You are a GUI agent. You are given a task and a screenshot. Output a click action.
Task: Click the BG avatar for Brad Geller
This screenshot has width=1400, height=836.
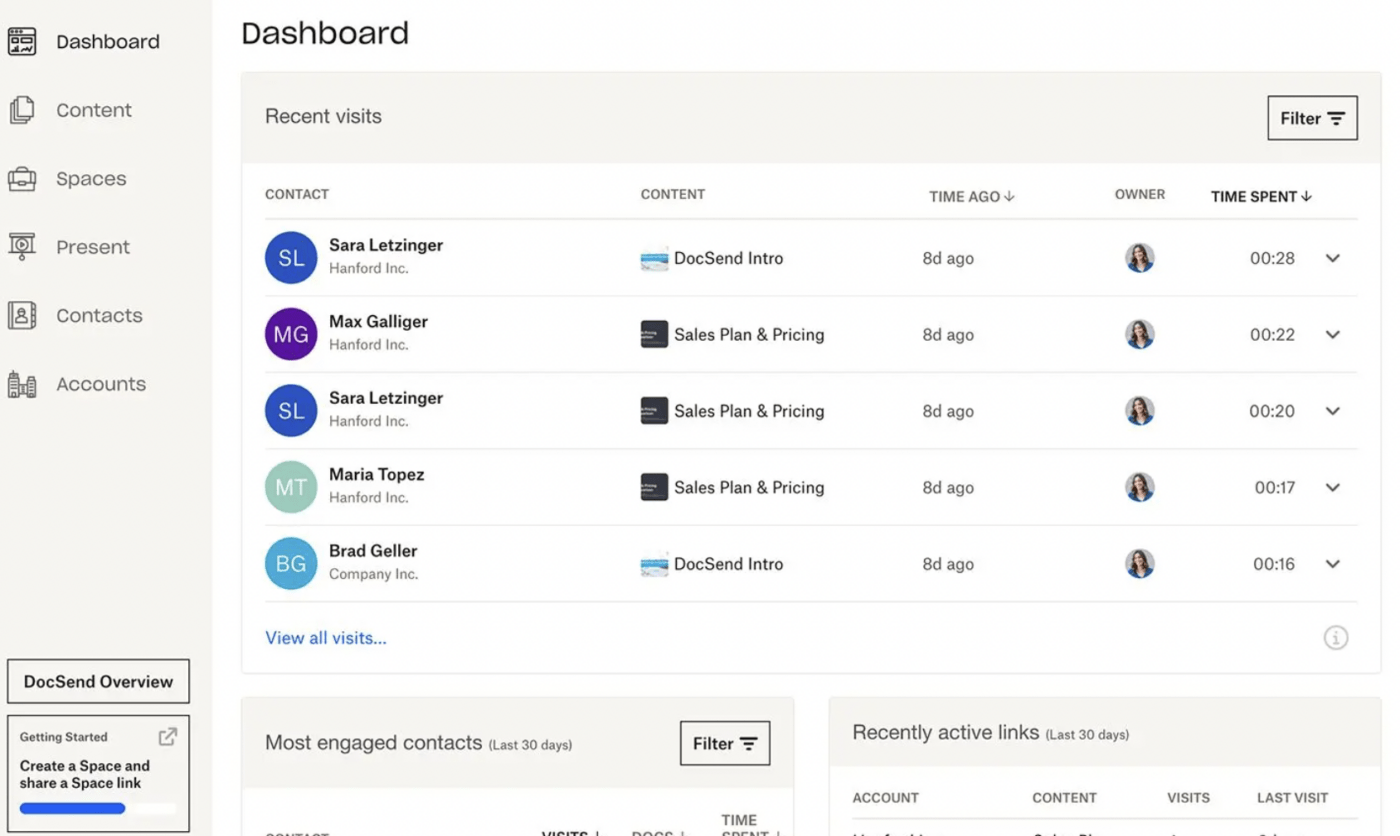[291, 564]
